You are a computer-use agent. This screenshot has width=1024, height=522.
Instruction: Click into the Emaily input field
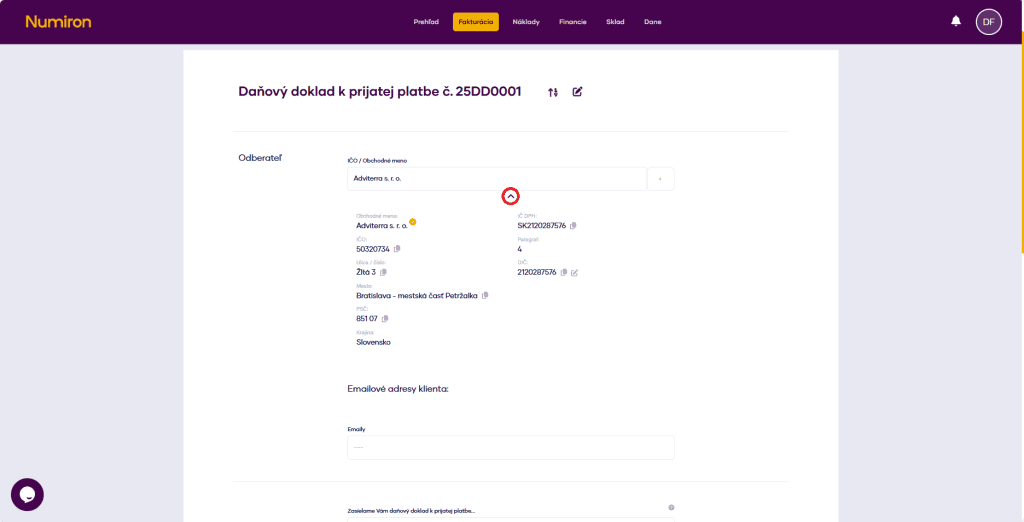(x=510, y=447)
